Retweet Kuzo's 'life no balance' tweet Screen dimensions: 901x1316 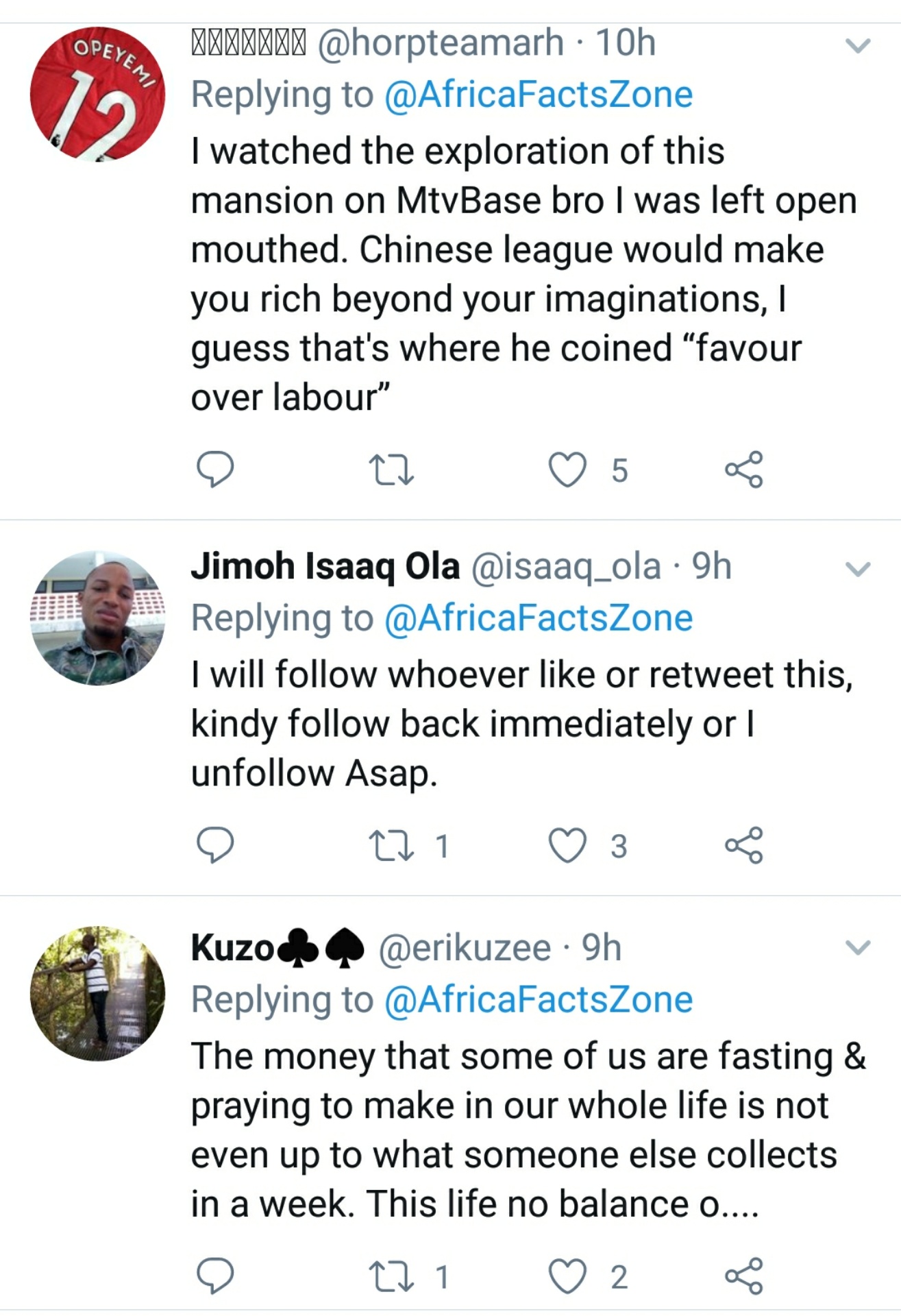tap(391, 1276)
